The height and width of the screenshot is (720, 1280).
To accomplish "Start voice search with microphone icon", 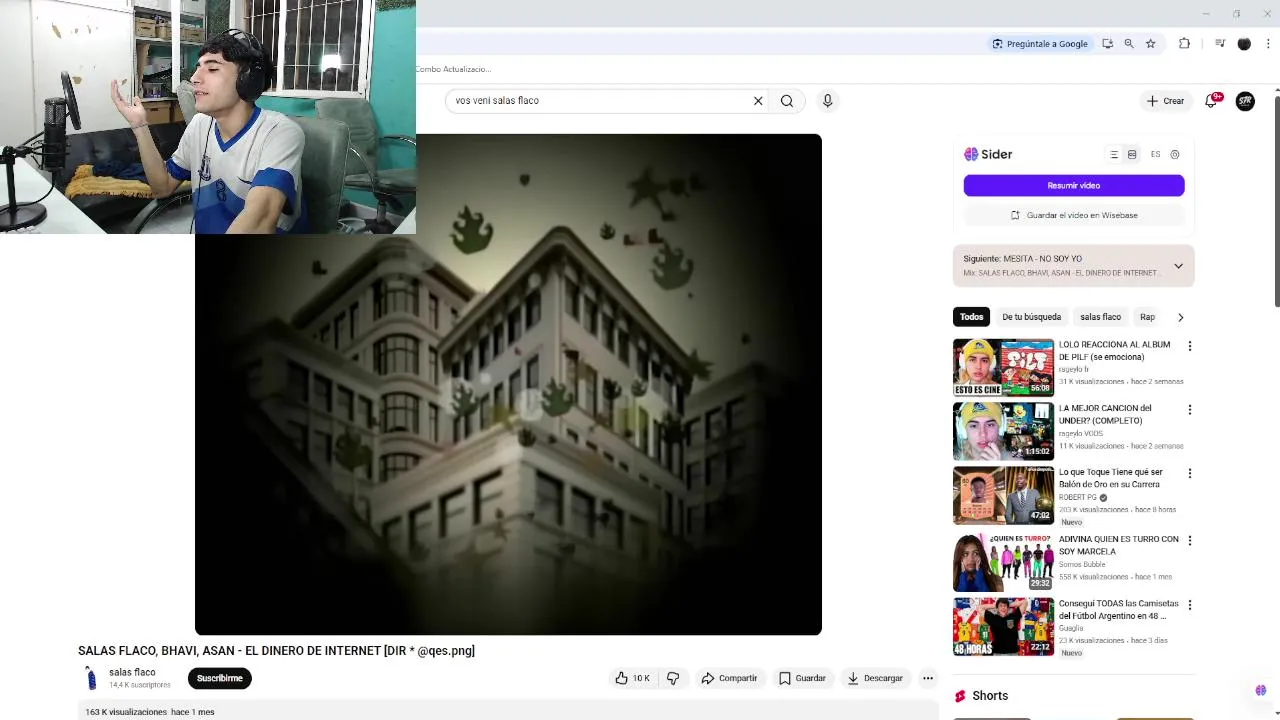I will (x=827, y=101).
